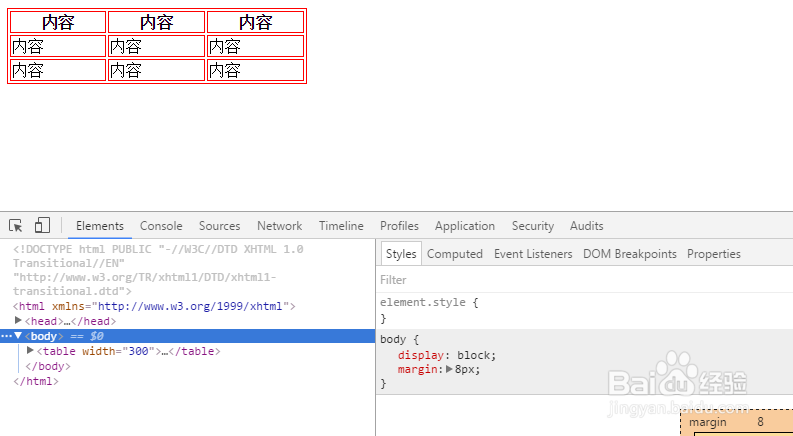
Task: Switch to the Sources tab
Action: tap(219, 226)
